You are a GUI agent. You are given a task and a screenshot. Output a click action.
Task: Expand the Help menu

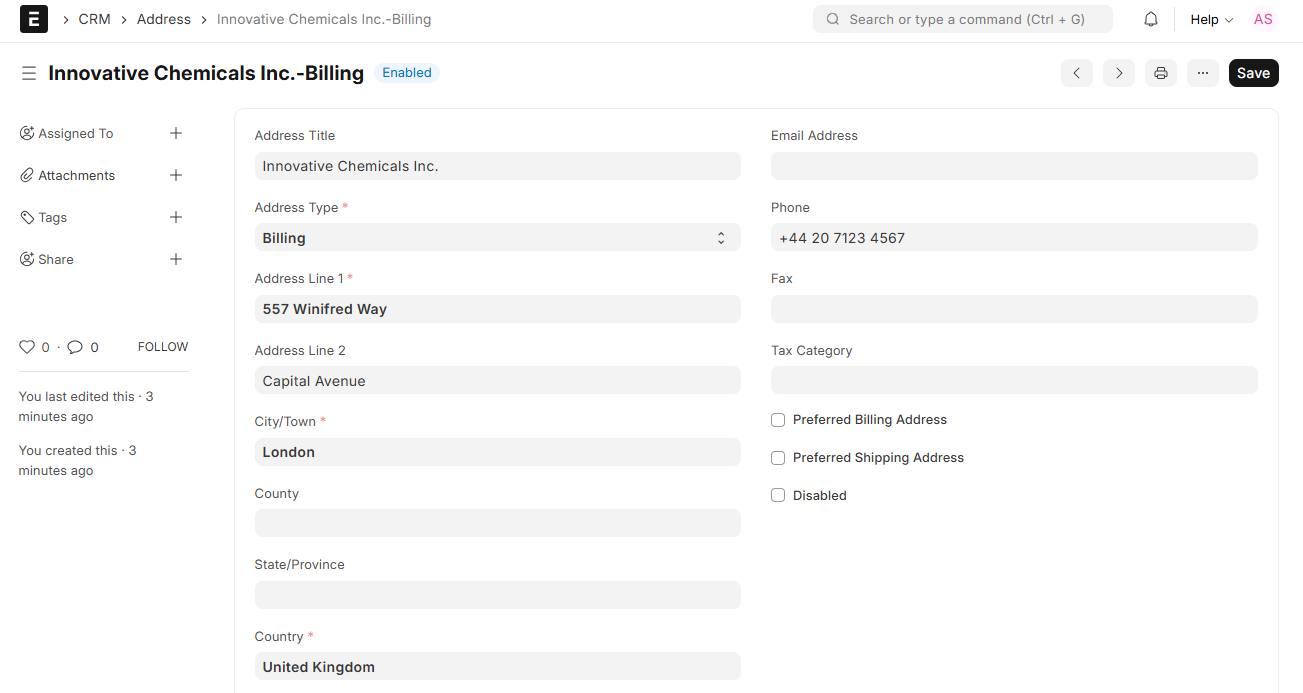[x=1211, y=19]
